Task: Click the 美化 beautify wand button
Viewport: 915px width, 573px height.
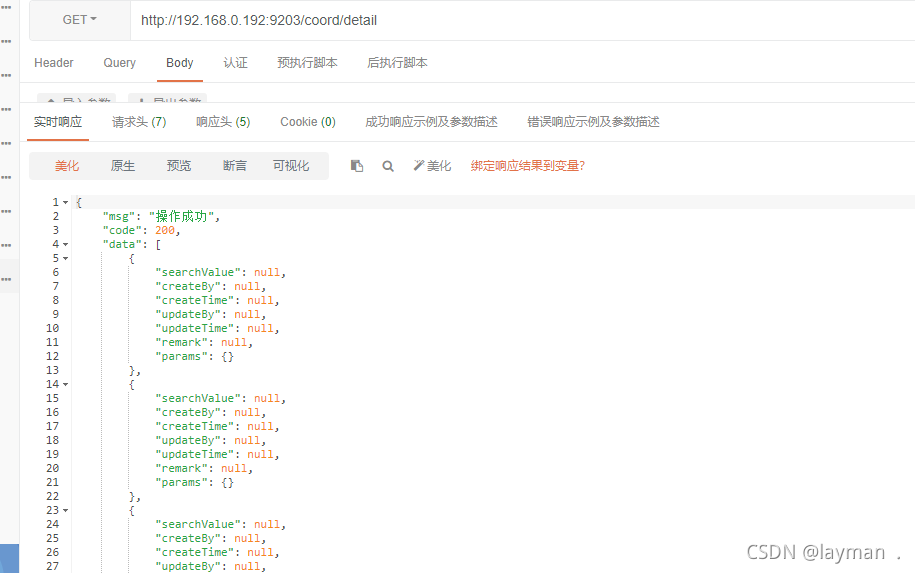Action: click(432, 166)
